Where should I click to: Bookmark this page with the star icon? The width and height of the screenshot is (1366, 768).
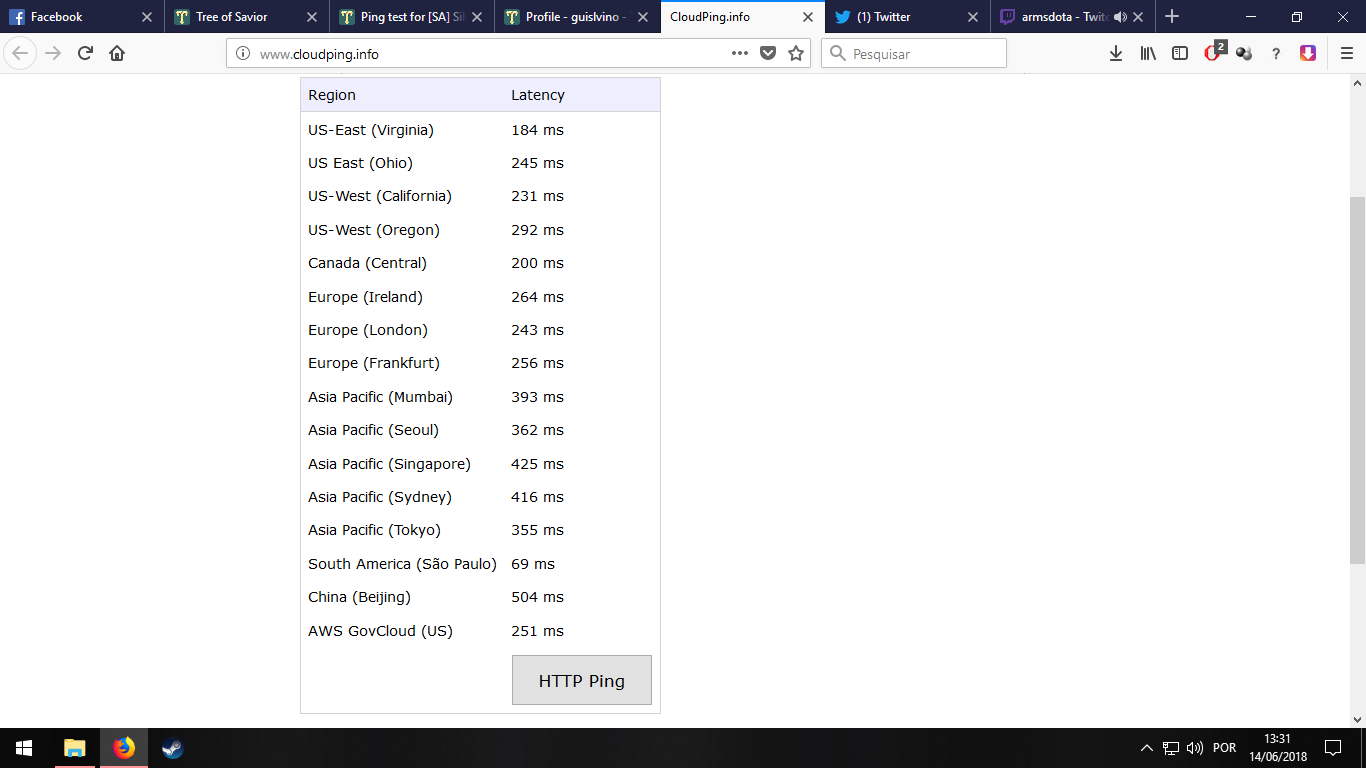796,54
